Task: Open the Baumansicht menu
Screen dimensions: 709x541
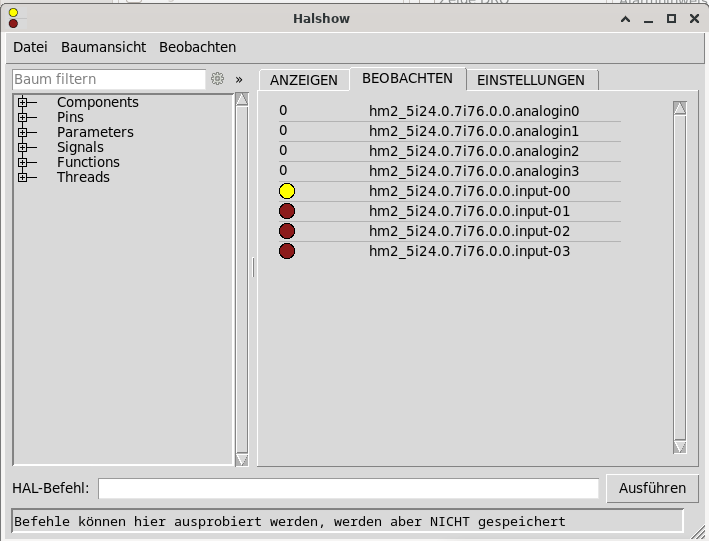Action: (104, 47)
